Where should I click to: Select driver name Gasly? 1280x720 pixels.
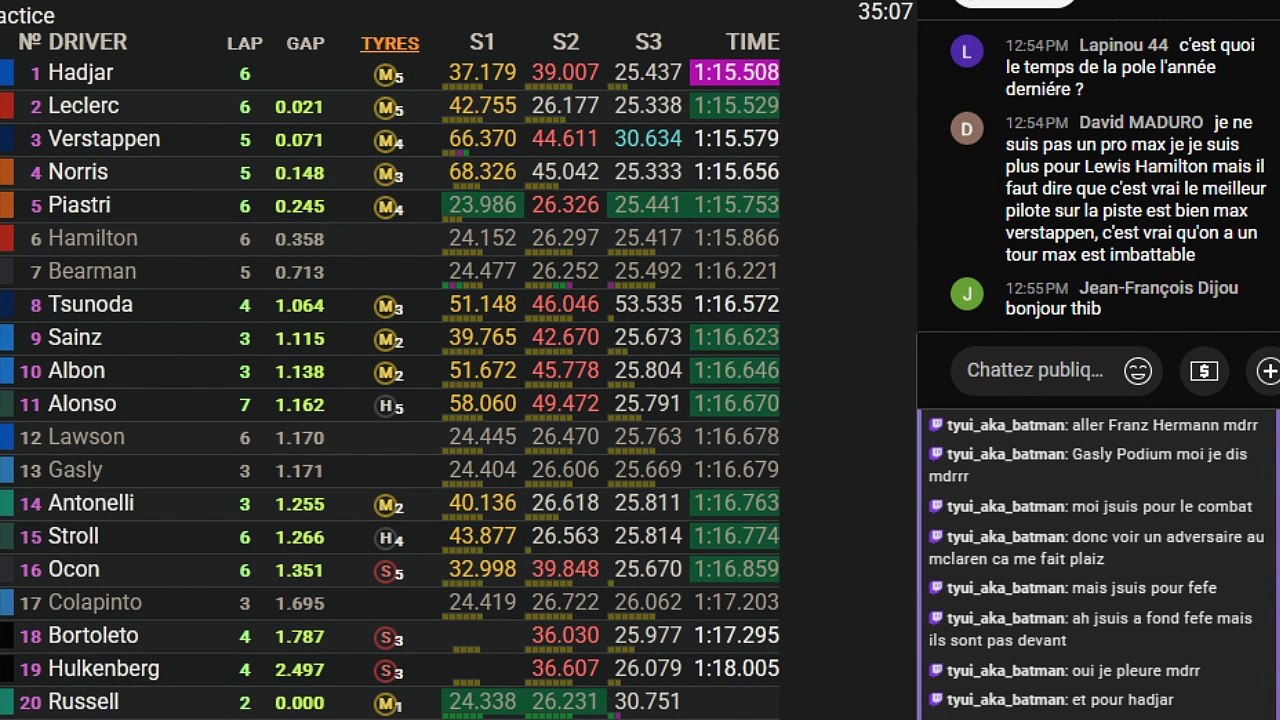click(x=75, y=469)
